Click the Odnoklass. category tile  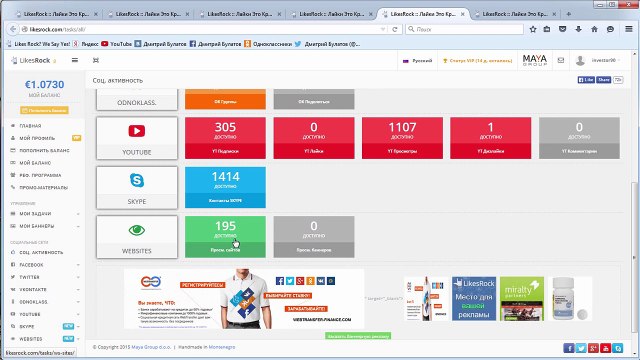point(137,99)
